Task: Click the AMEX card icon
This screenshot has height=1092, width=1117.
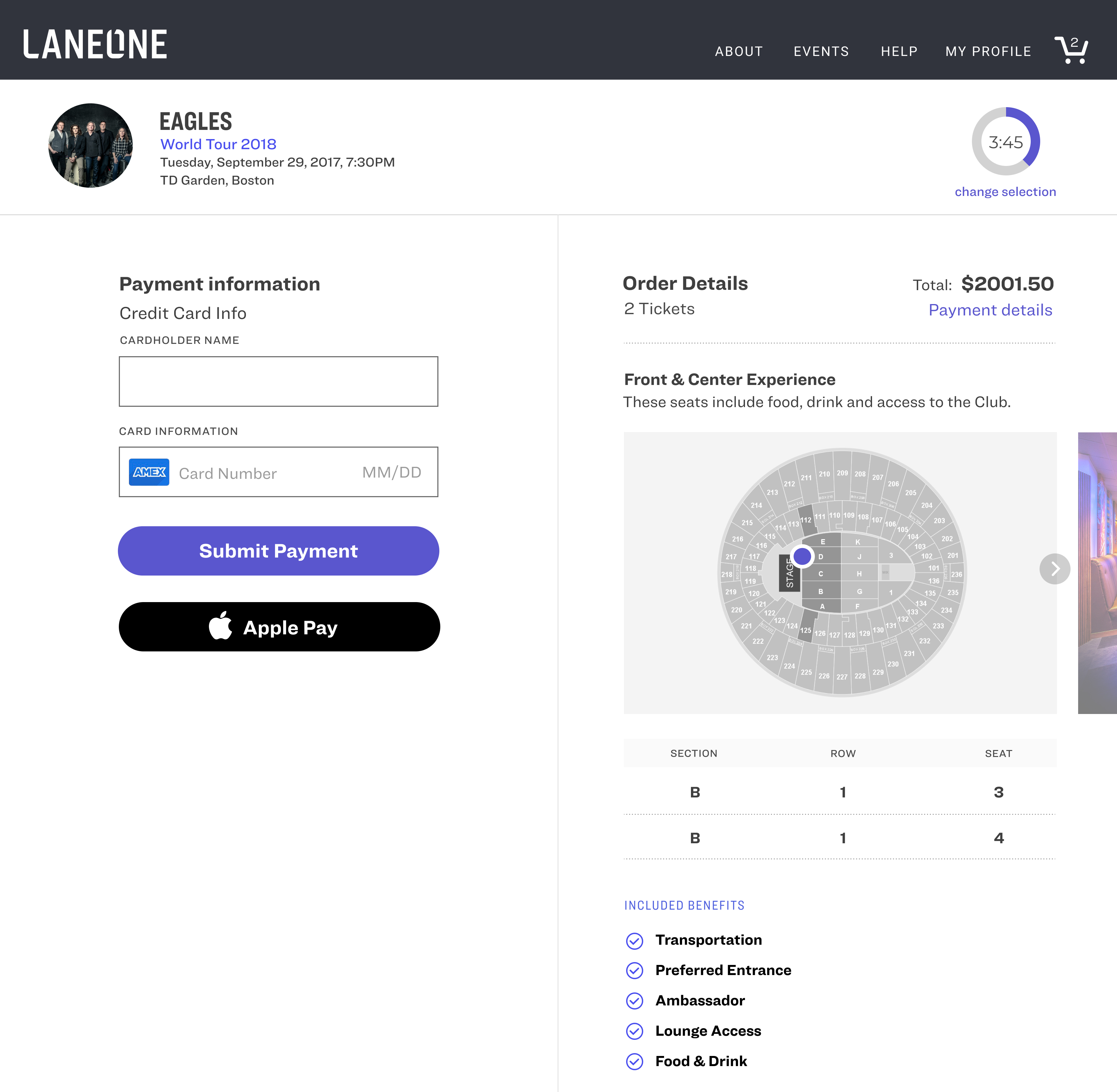Action: pos(149,472)
